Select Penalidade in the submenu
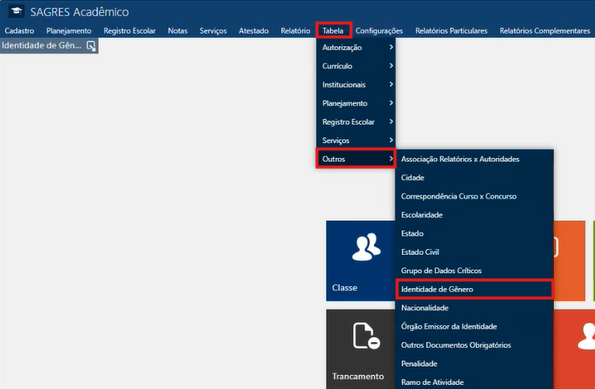Image resolution: width=595 pixels, height=389 pixels. click(x=474, y=364)
